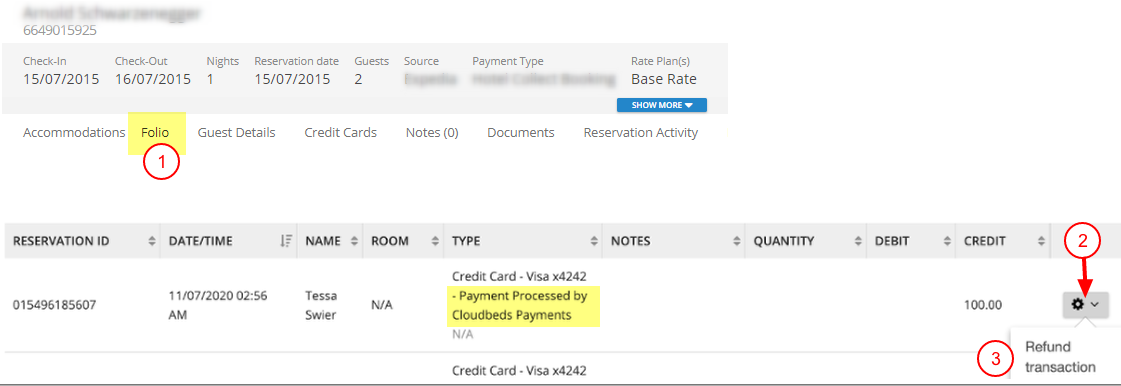Open the Folio tab
This screenshot has width=1121, height=386.
coord(155,132)
